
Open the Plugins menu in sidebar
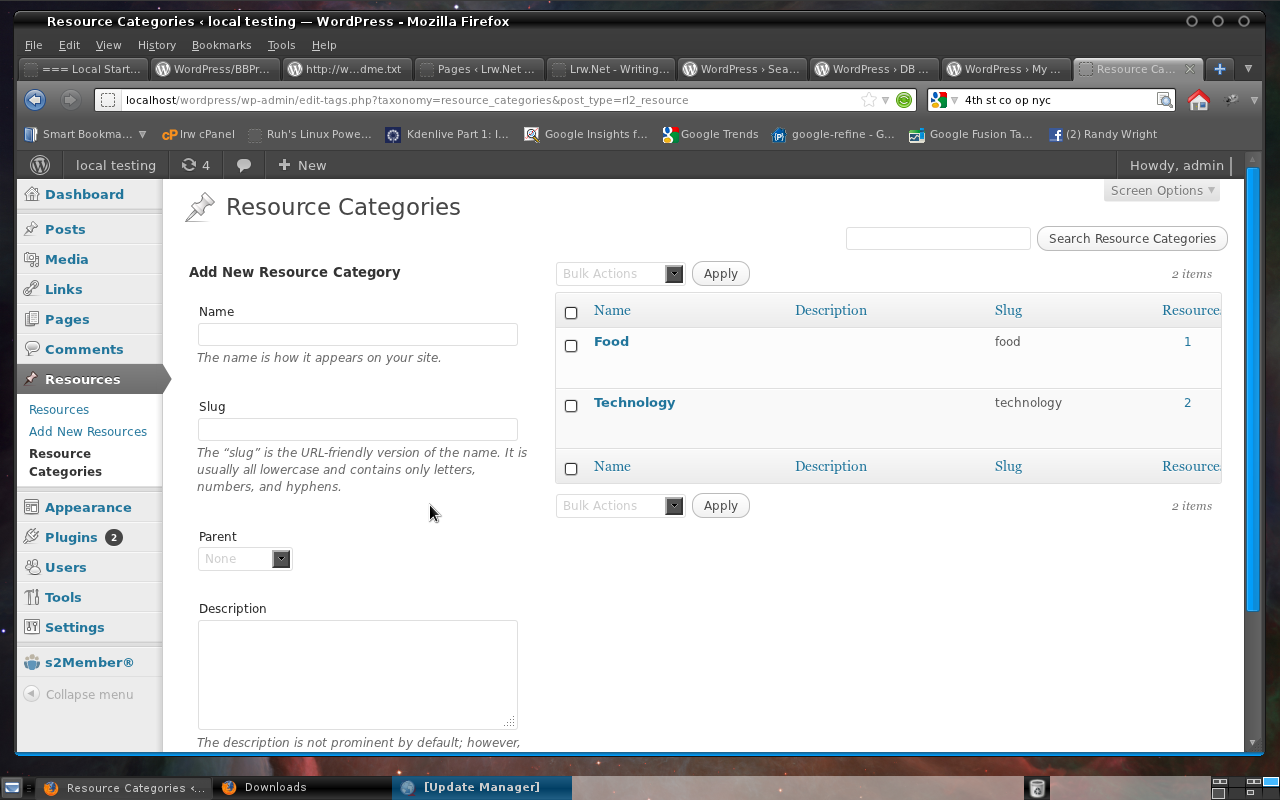[71, 537]
